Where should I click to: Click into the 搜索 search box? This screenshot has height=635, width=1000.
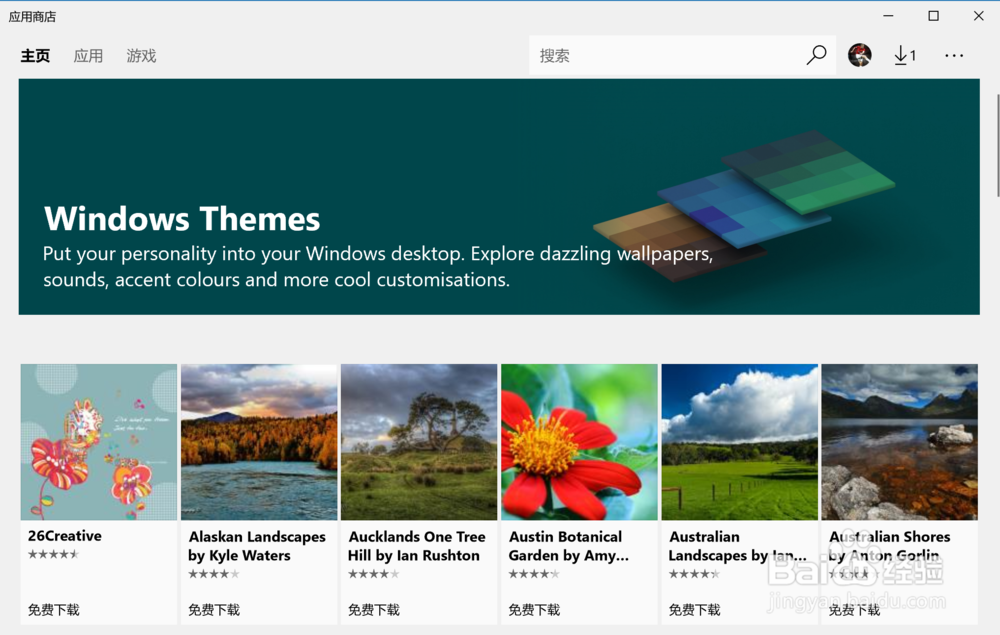coord(665,56)
